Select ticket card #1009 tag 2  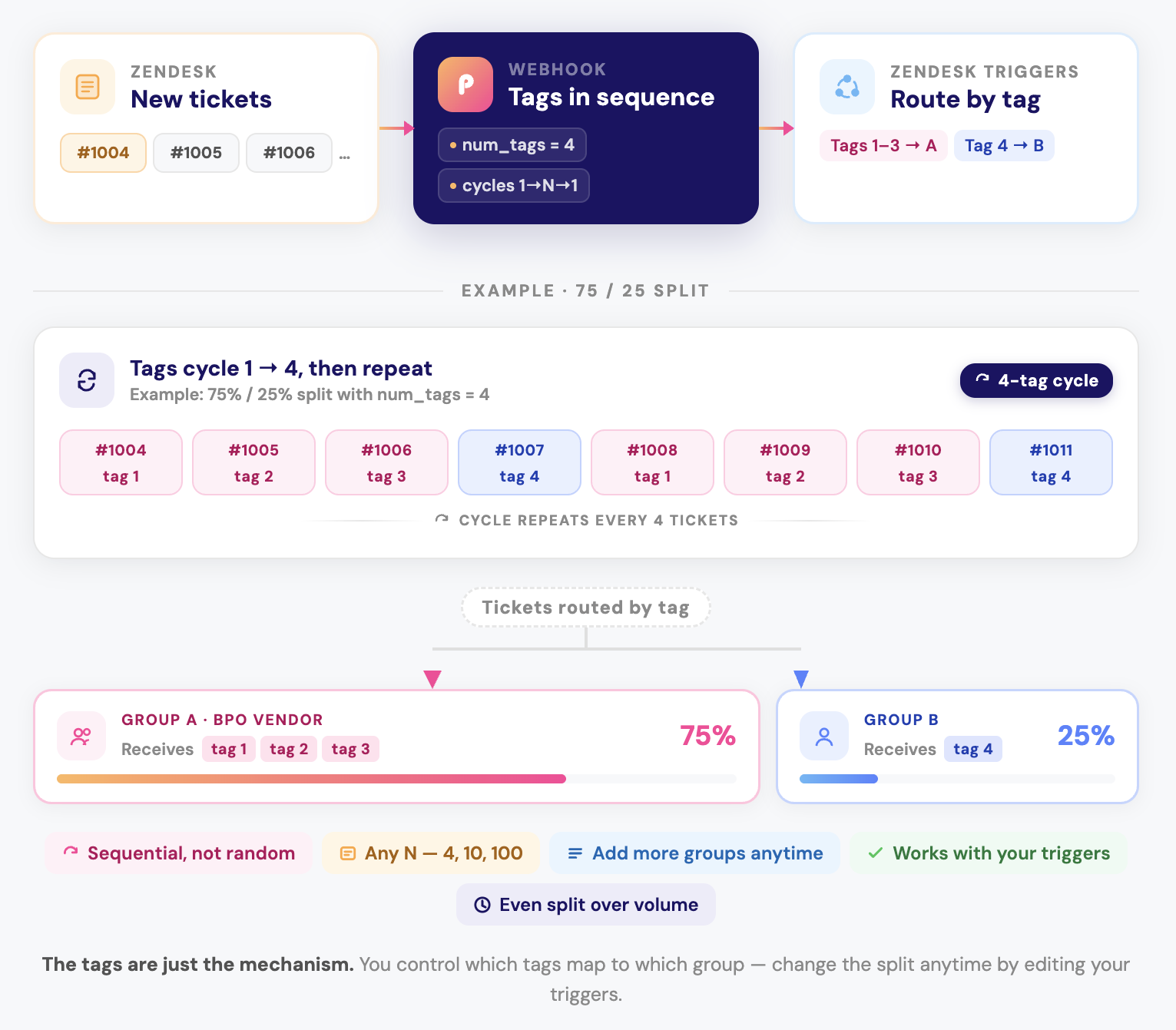click(x=786, y=462)
